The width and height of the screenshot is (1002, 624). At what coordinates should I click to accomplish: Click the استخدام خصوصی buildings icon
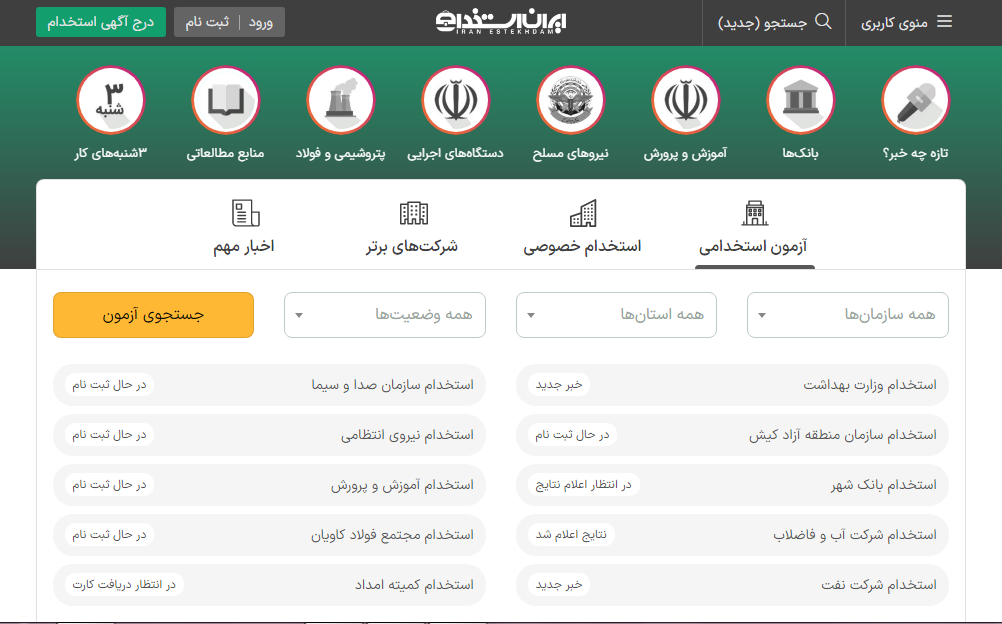click(x=583, y=213)
